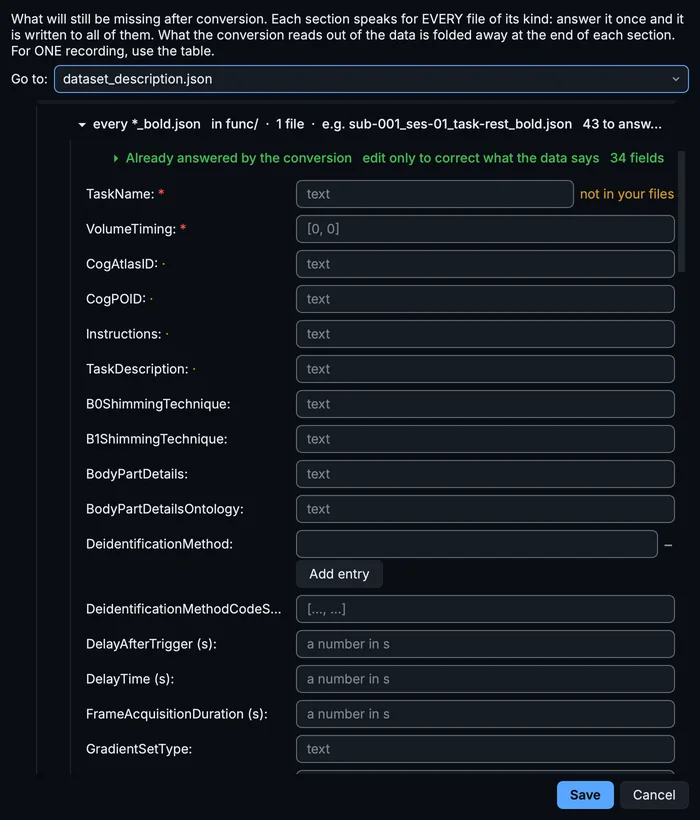
Task: Click the VolumeTiming label
Action: (131, 229)
